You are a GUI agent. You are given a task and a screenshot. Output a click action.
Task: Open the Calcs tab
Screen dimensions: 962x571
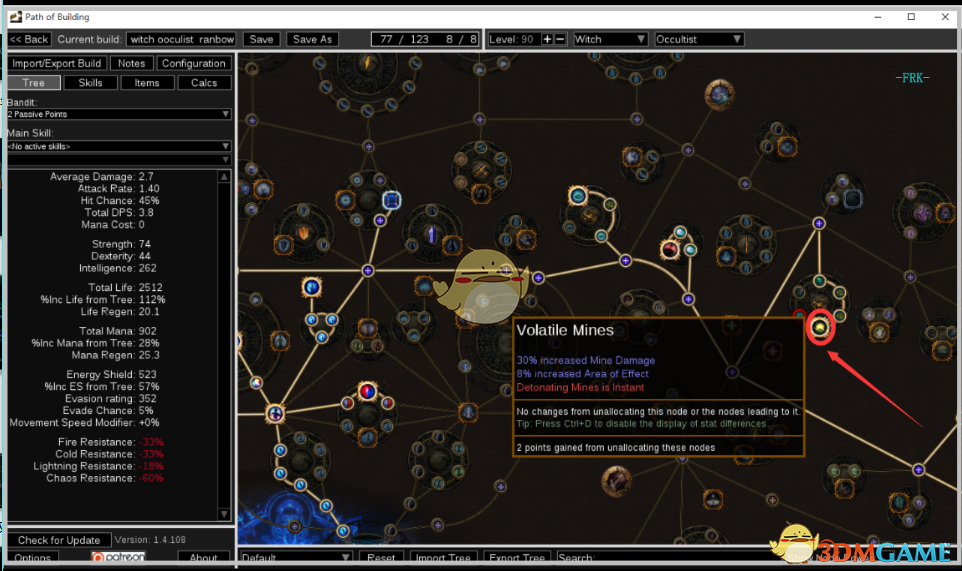click(204, 83)
